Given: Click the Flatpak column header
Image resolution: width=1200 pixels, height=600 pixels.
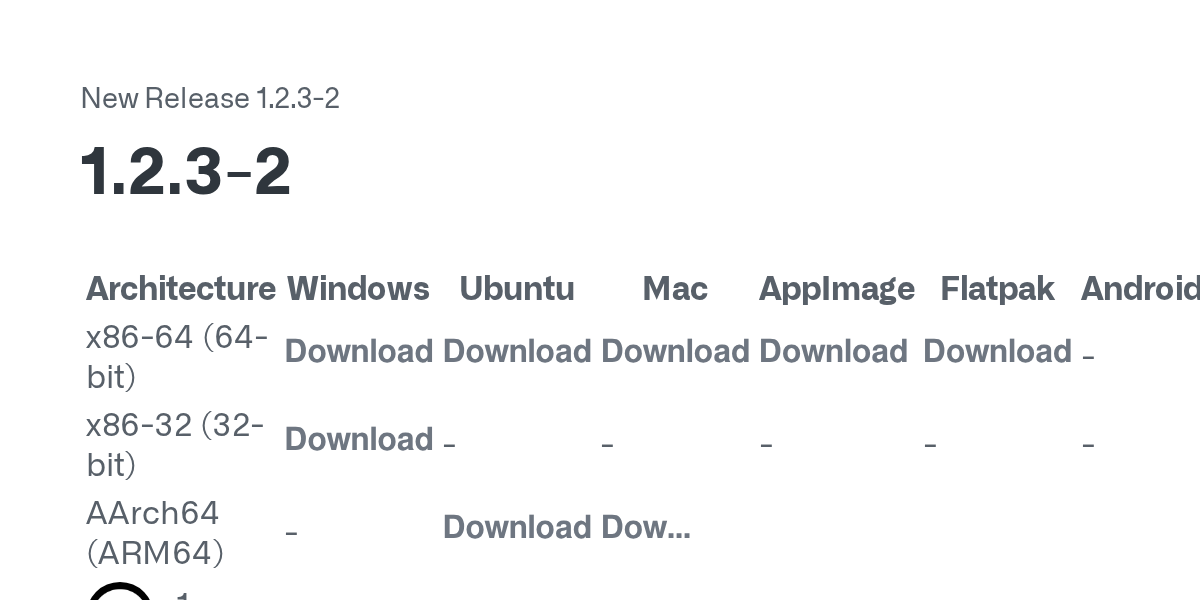Looking at the screenshot, I should coord(997,289).
